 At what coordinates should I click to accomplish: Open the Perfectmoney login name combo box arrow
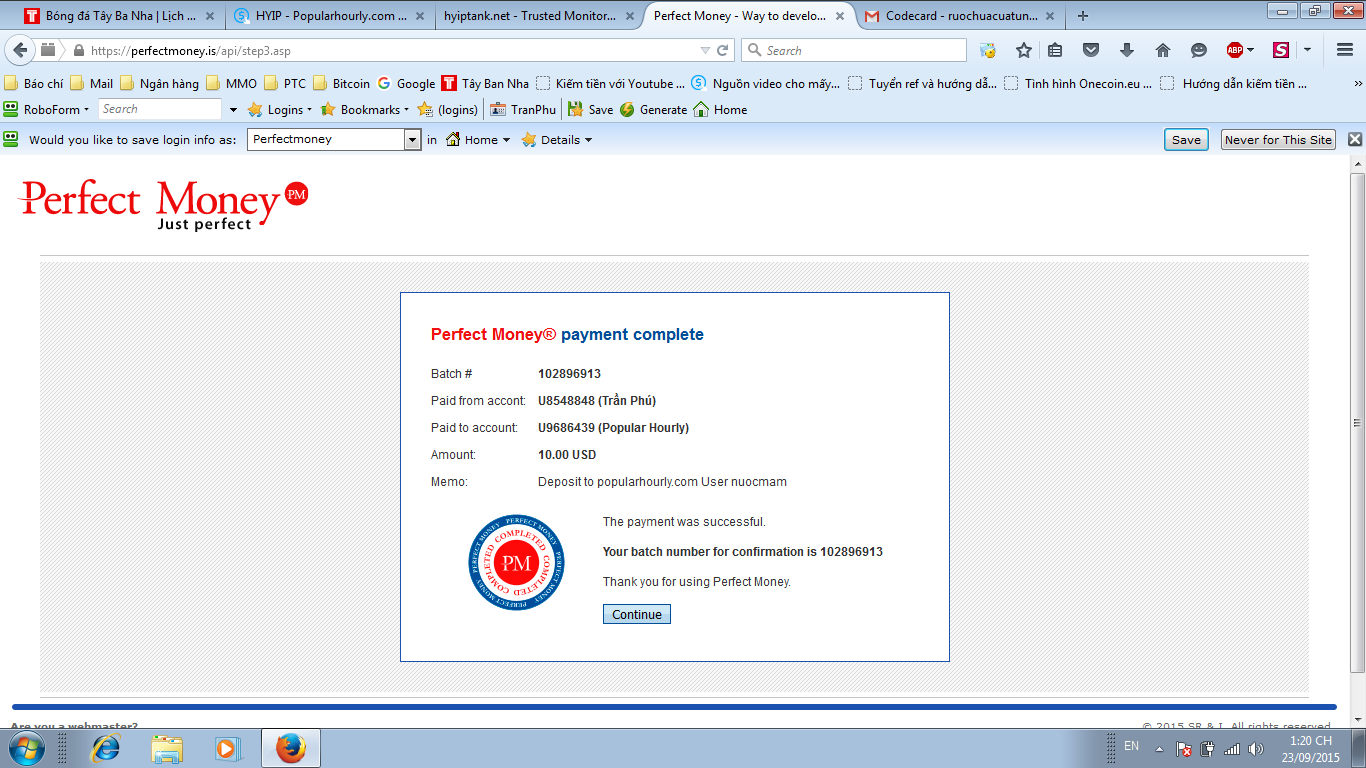point(412,140)
